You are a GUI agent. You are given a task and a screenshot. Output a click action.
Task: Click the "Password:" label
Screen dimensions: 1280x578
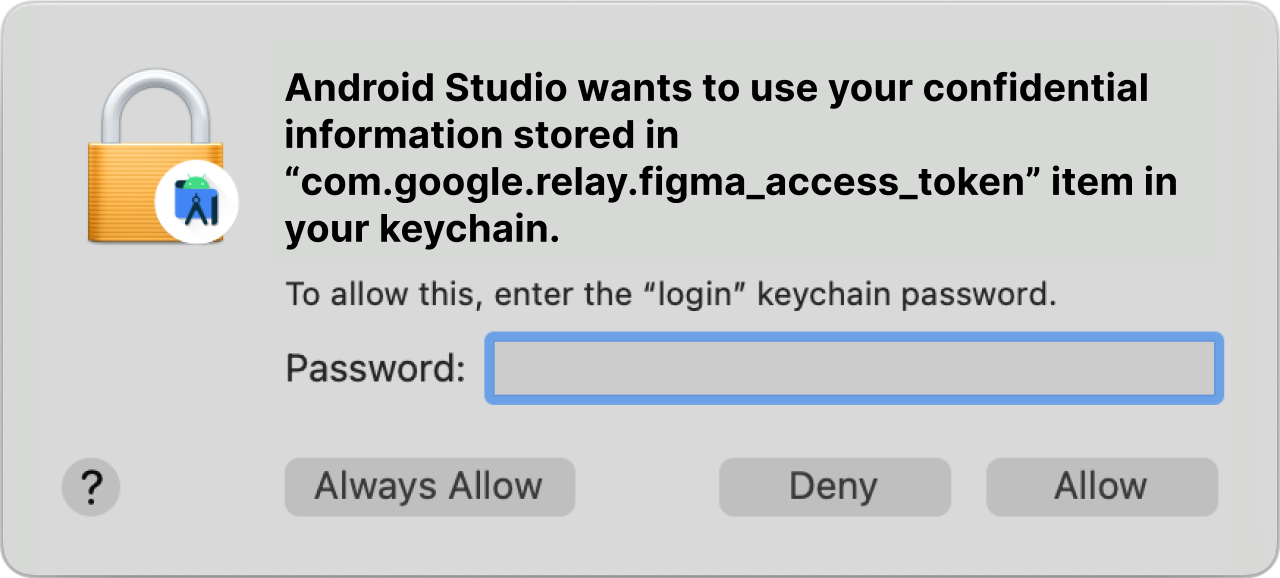click(376, 368)
